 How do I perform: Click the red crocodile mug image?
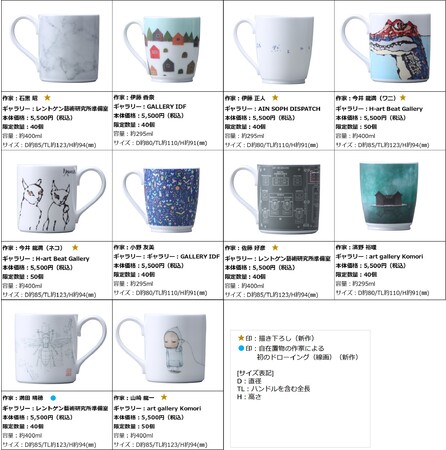387,47
